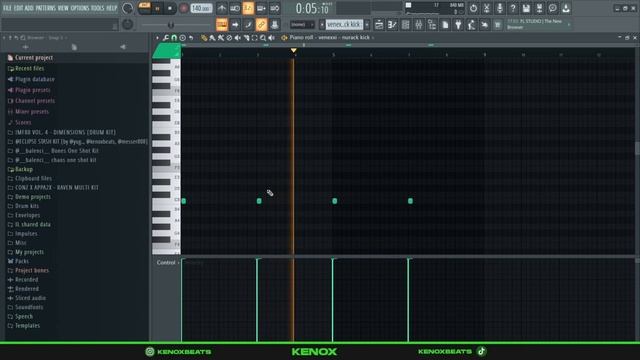Screen dimensions: 640x360
Task: Open the piano roll menu arrow
Action: pos(157,38)
